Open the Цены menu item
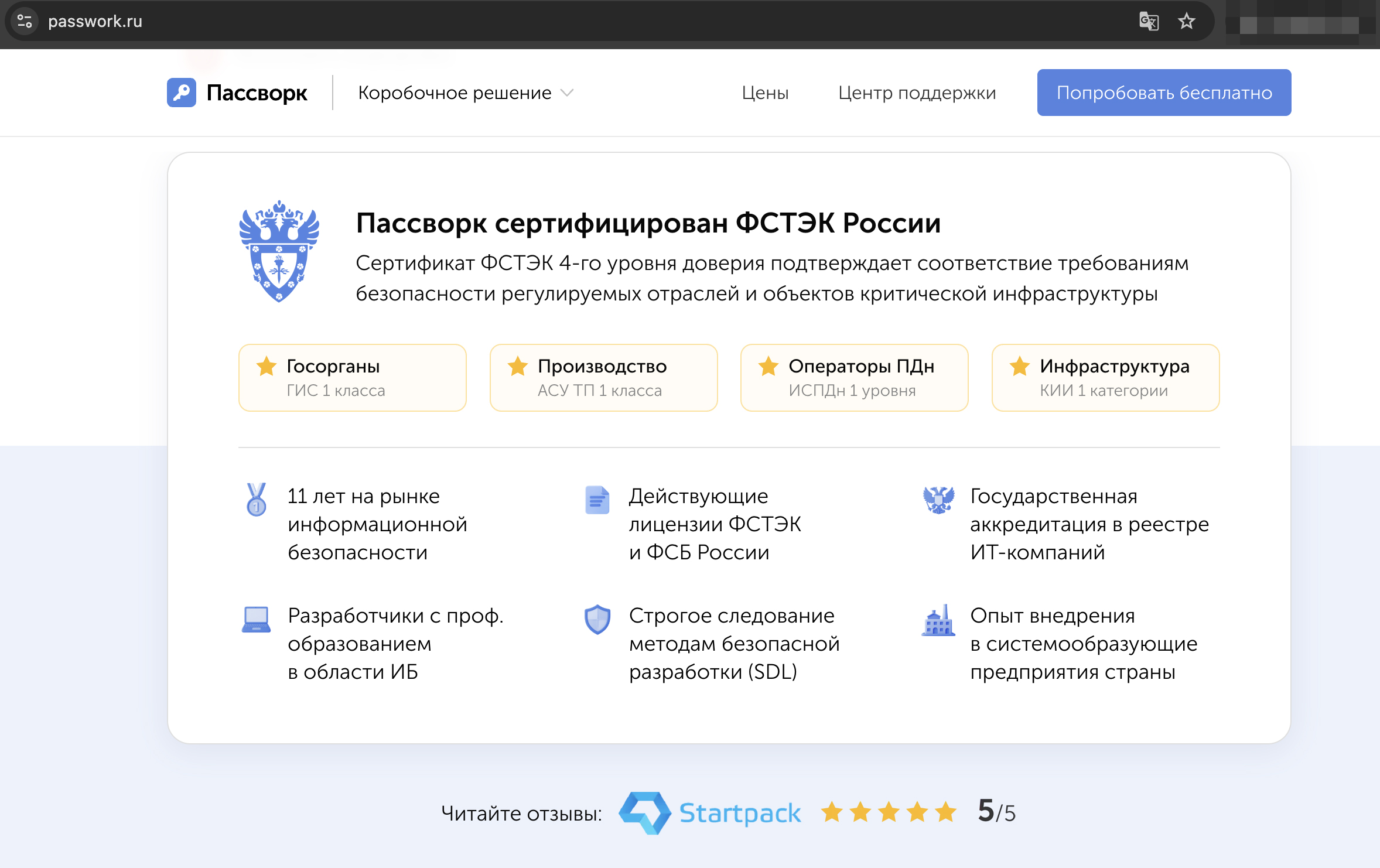Viewport: 1380px width, 868px height. 765,93
